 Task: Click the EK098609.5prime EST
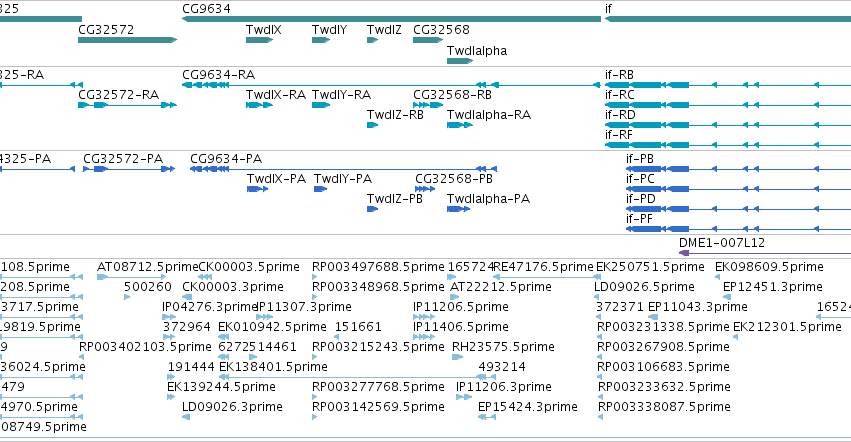(x=717, y=277)
